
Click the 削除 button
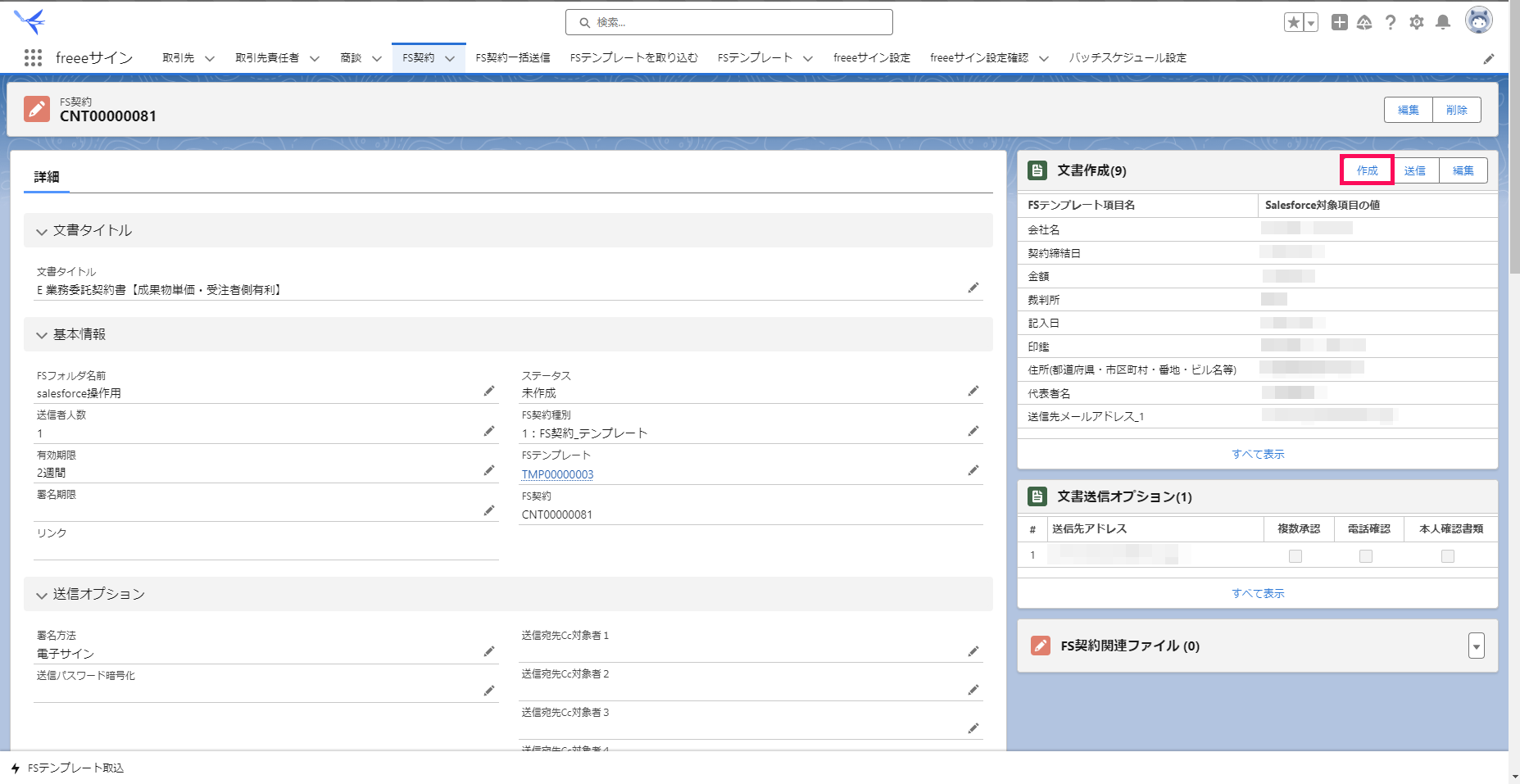pyautogui.click(x=1457, y=110)
